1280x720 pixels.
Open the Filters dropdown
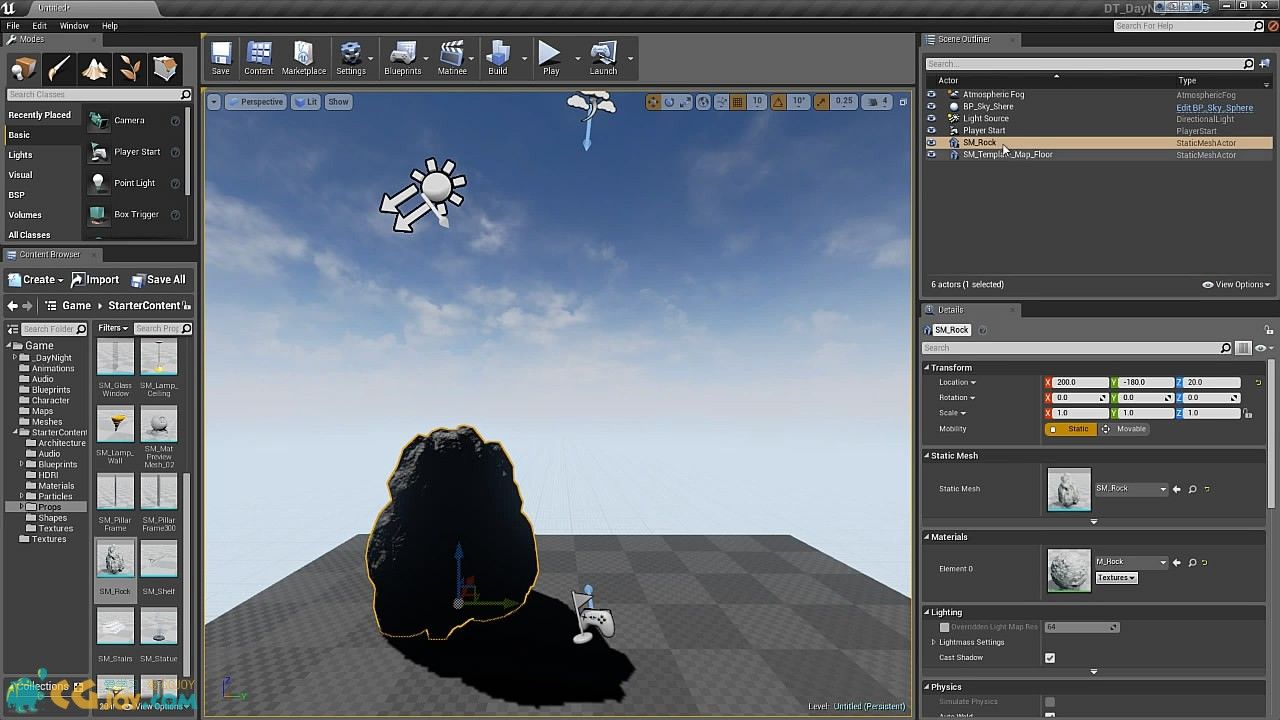(x=113, y=328)
